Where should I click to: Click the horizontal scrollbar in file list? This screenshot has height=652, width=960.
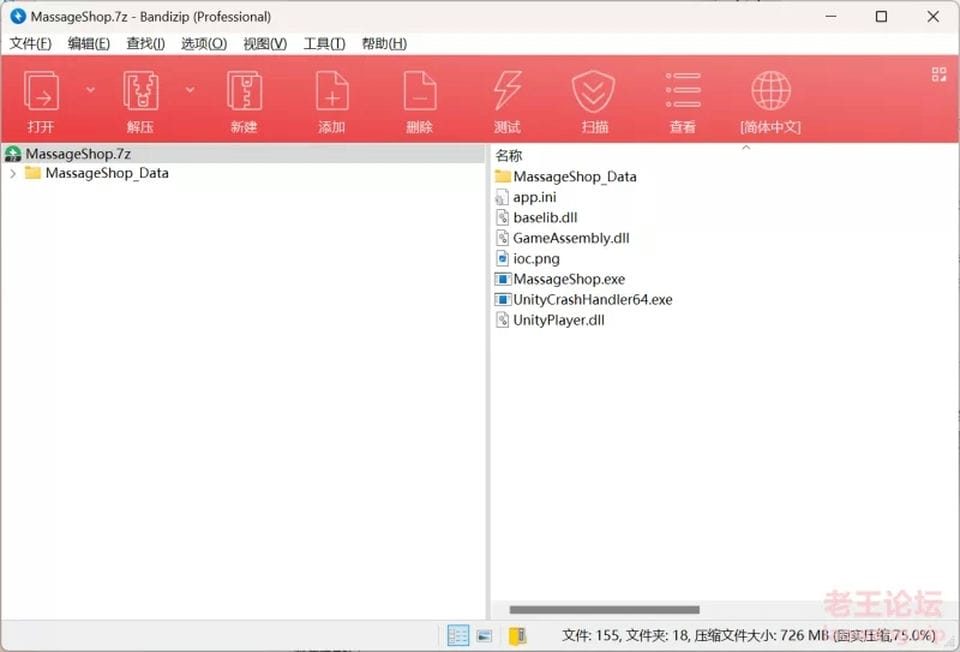click(604, 610)
